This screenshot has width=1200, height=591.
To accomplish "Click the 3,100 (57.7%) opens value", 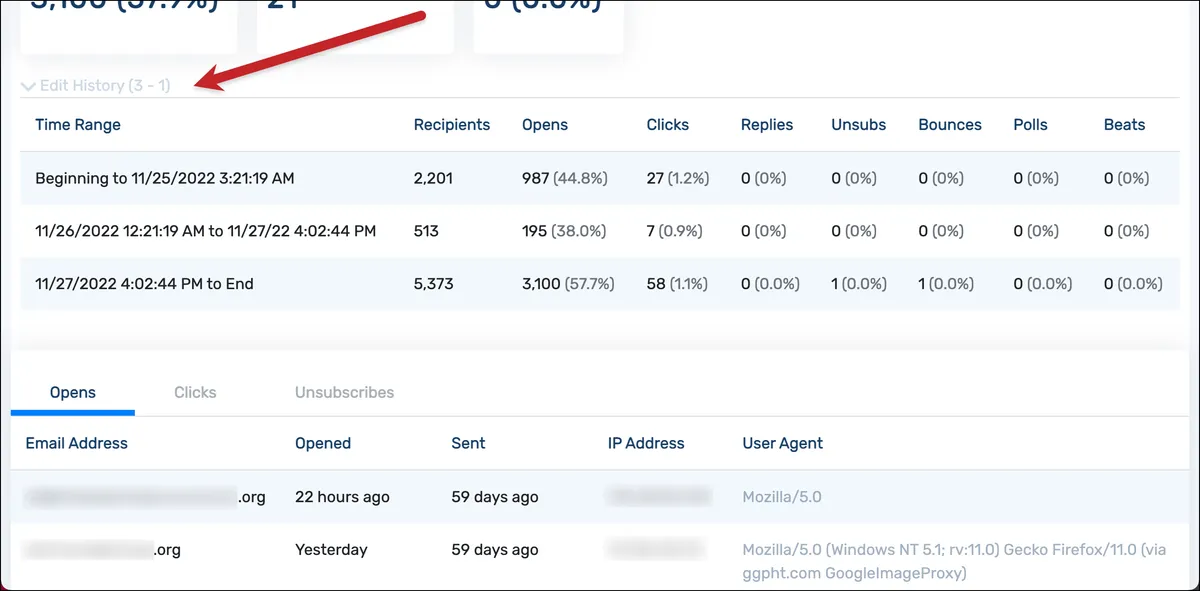I will tap(568, 284).
